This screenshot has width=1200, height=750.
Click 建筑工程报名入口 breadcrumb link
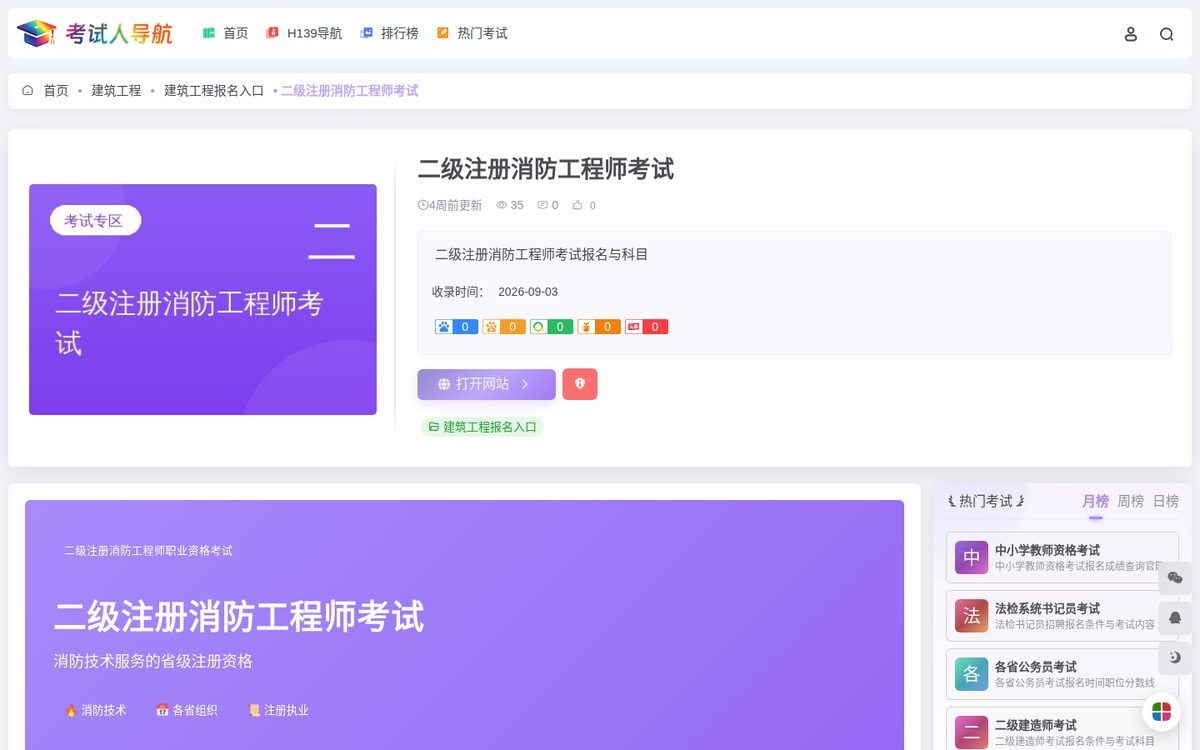click(214, 91)
